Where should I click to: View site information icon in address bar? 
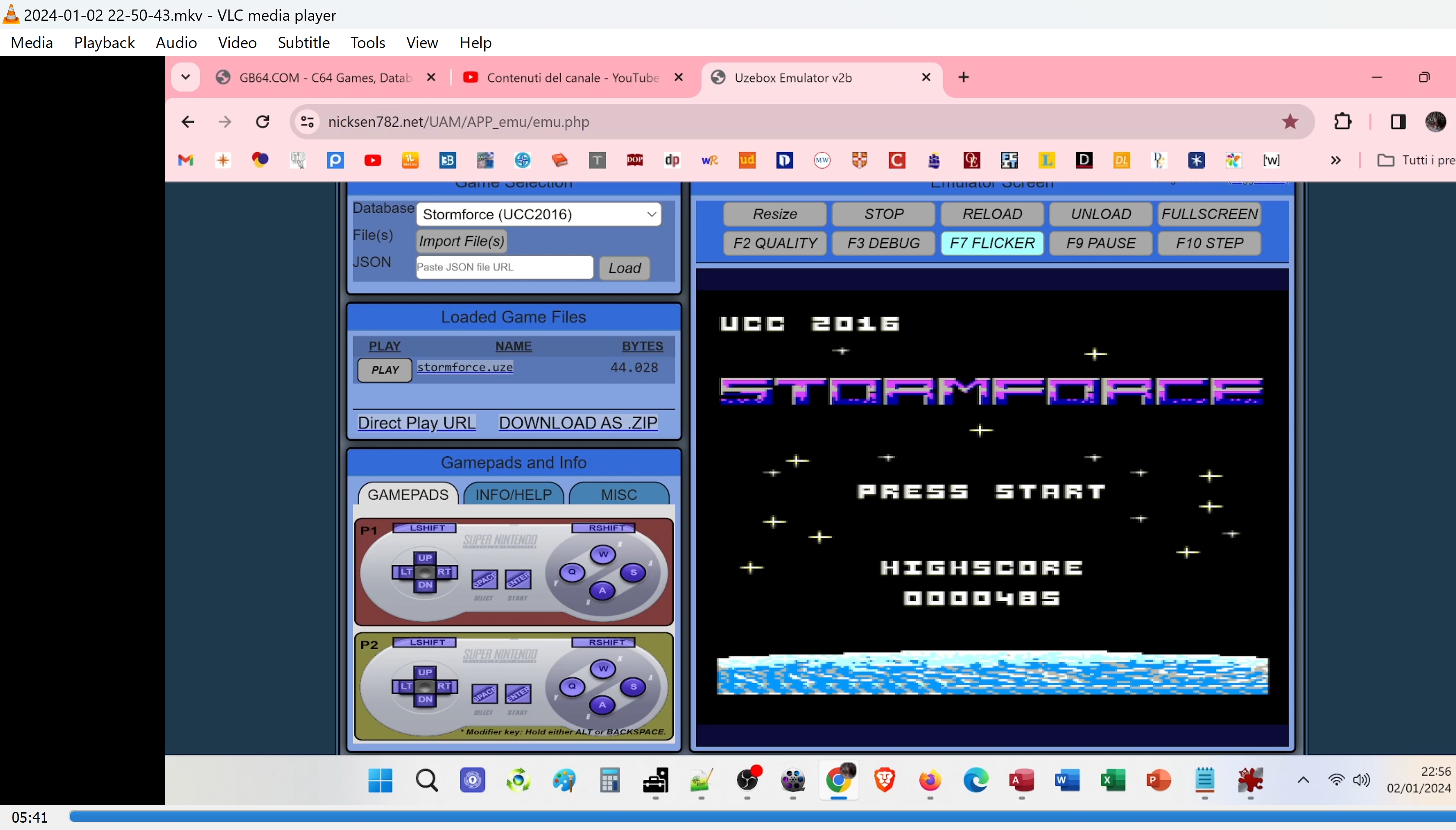tap(307, 122)
